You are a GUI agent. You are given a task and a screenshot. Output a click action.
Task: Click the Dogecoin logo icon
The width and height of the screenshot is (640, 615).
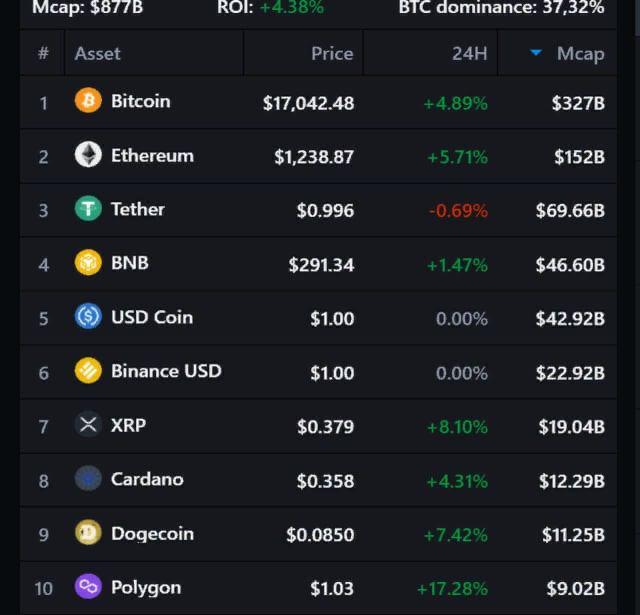88,533
